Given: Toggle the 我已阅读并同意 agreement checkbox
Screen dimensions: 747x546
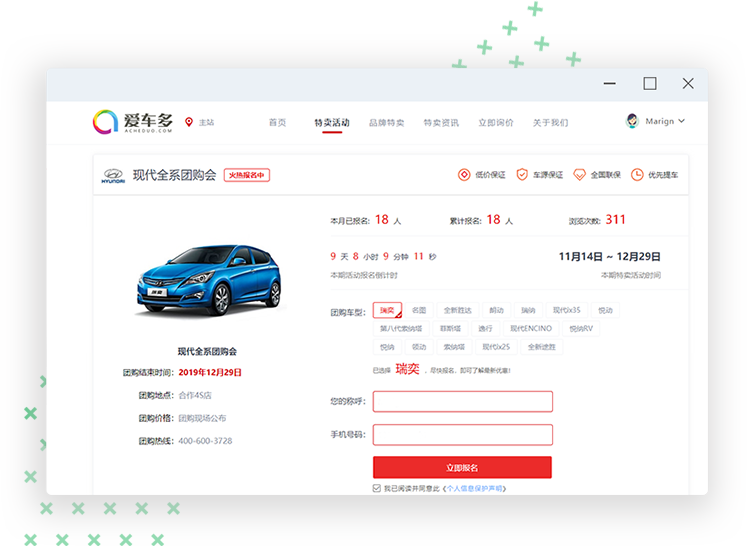Looking at the screenshot, I should 377,488.
